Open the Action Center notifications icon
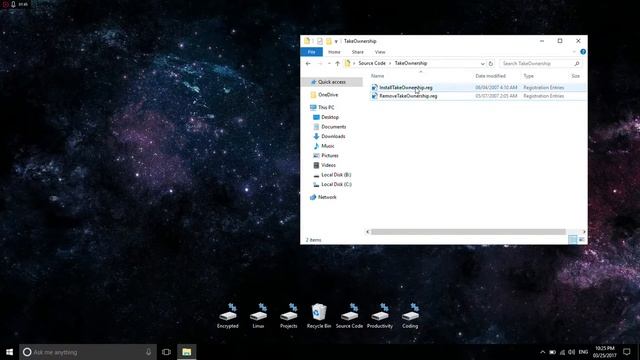640x360 pixels. [x=627, y=352]
